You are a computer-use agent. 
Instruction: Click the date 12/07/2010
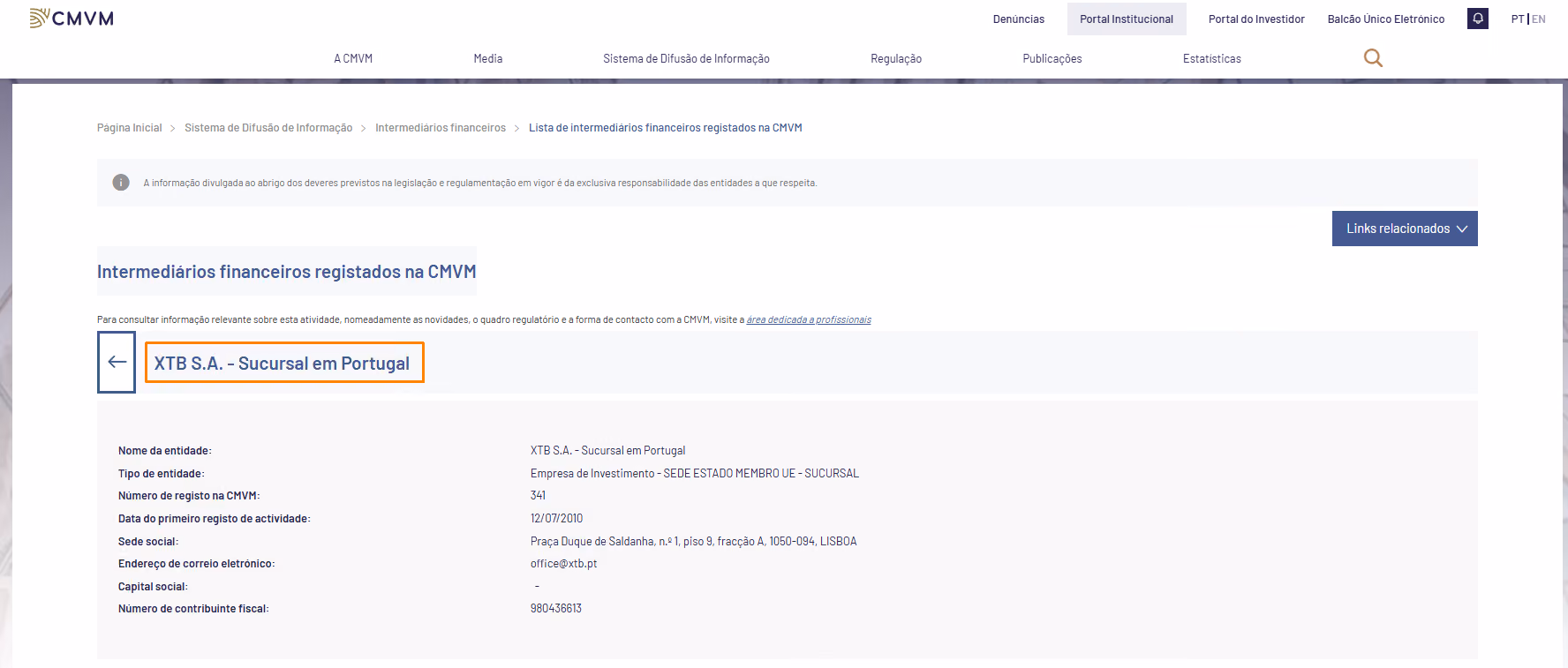[x=557, y=519]
